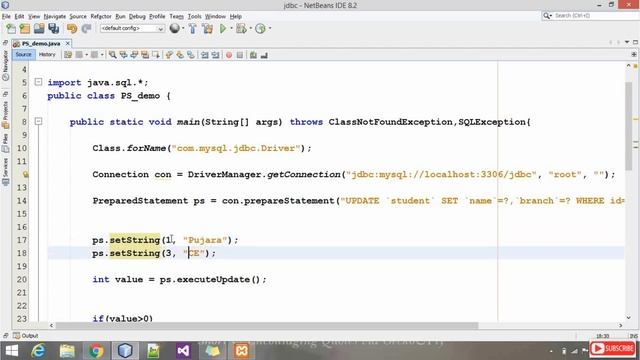
Task: Open the arrow beside Profile Project
Action: click(270, 28)
